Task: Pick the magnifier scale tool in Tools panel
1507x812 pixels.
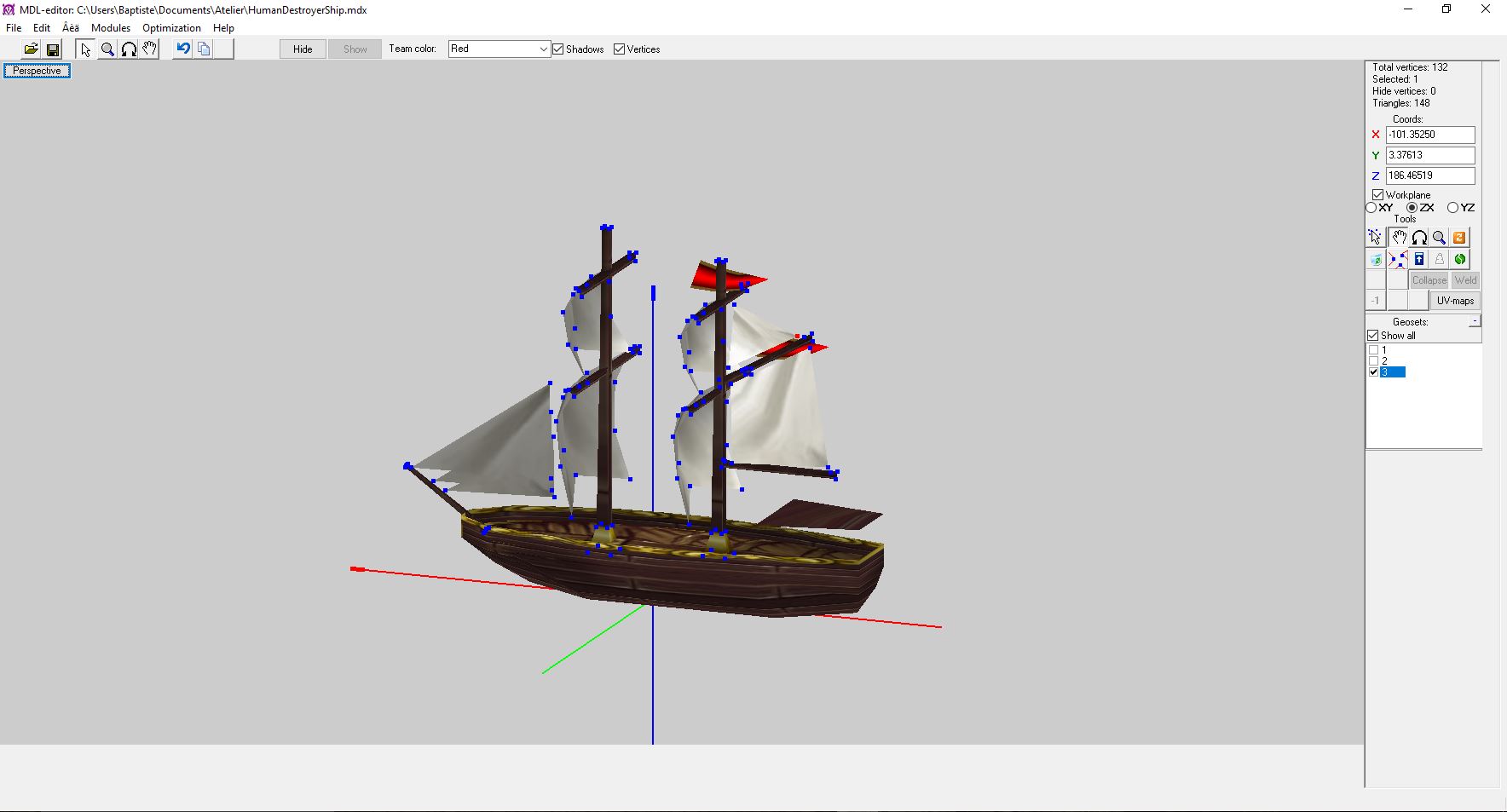Action: 1440,238
